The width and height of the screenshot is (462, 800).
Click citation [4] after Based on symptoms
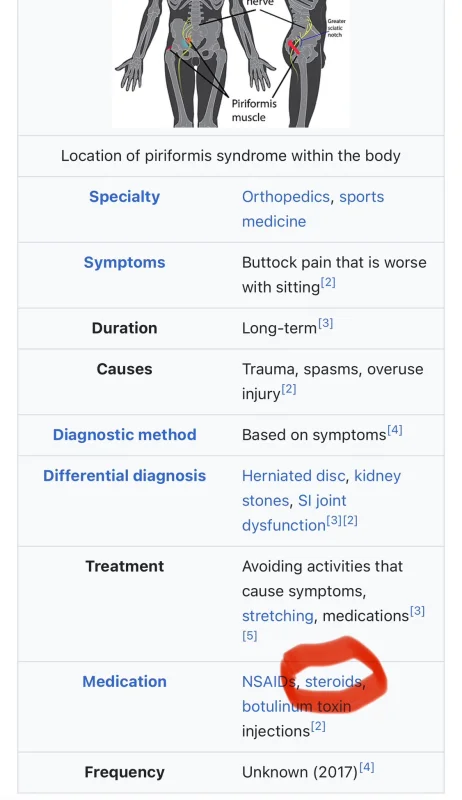click(395, 430)
